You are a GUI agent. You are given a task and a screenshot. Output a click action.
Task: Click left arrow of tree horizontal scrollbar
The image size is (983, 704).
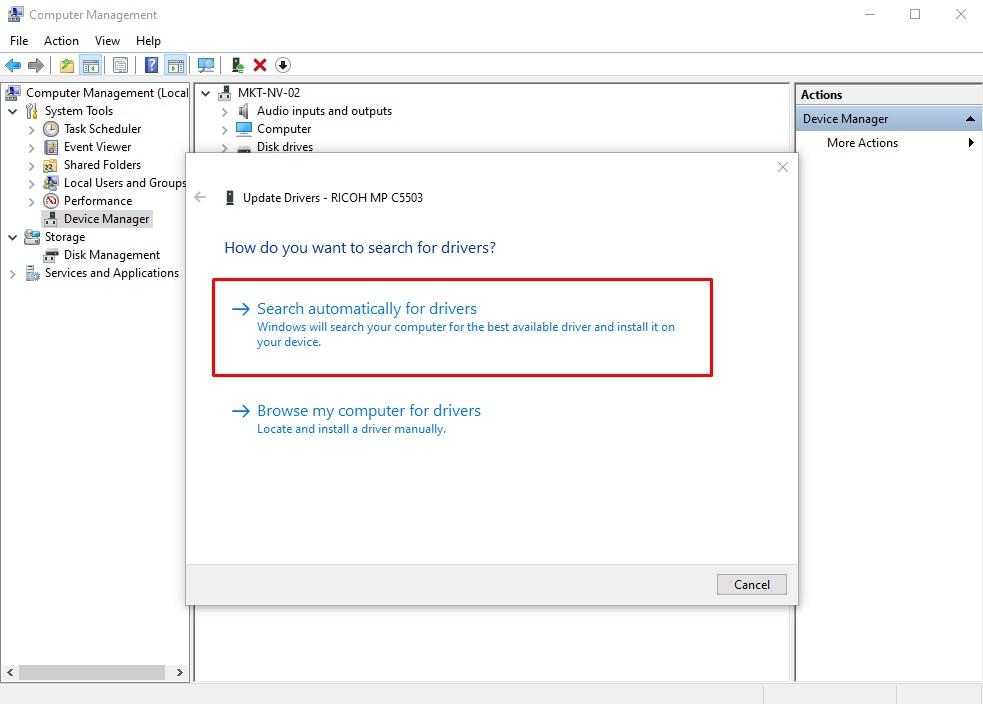point(10,673)
